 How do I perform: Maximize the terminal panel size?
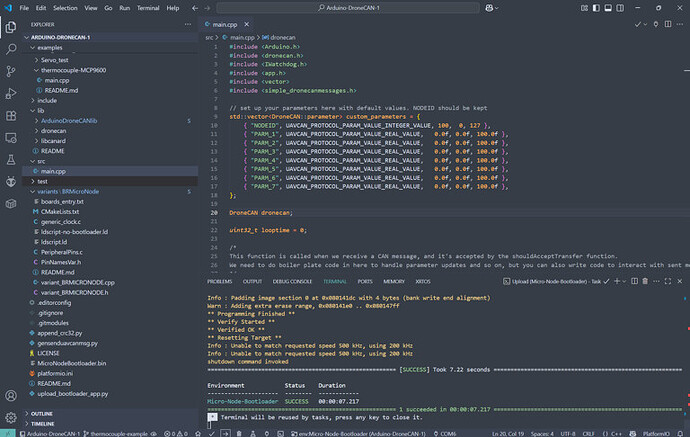(x=668, y=281)
